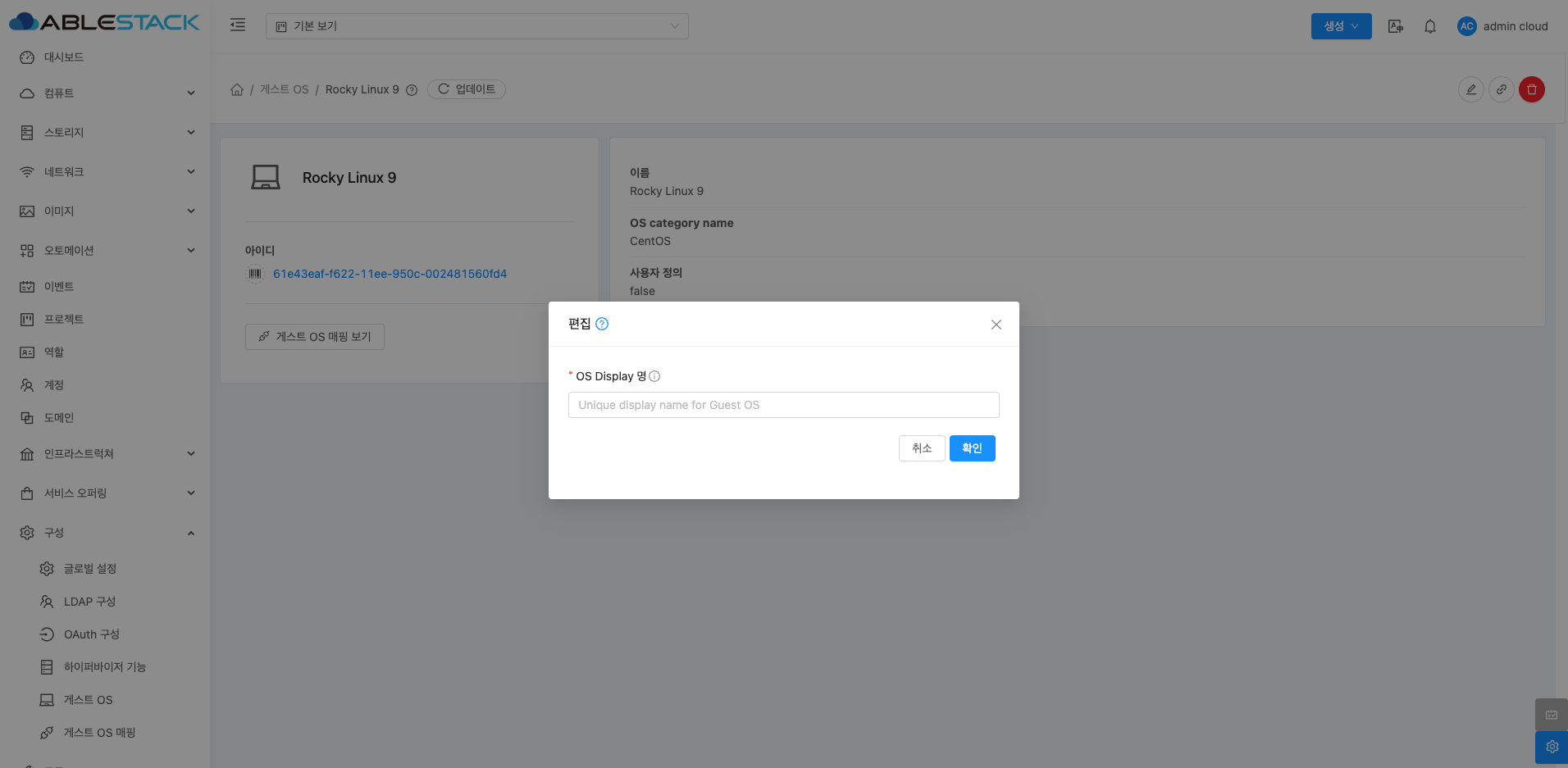This screenshot has width=1568, height=768.
Task: Open the notifications bell
Action: point(1429,26)
